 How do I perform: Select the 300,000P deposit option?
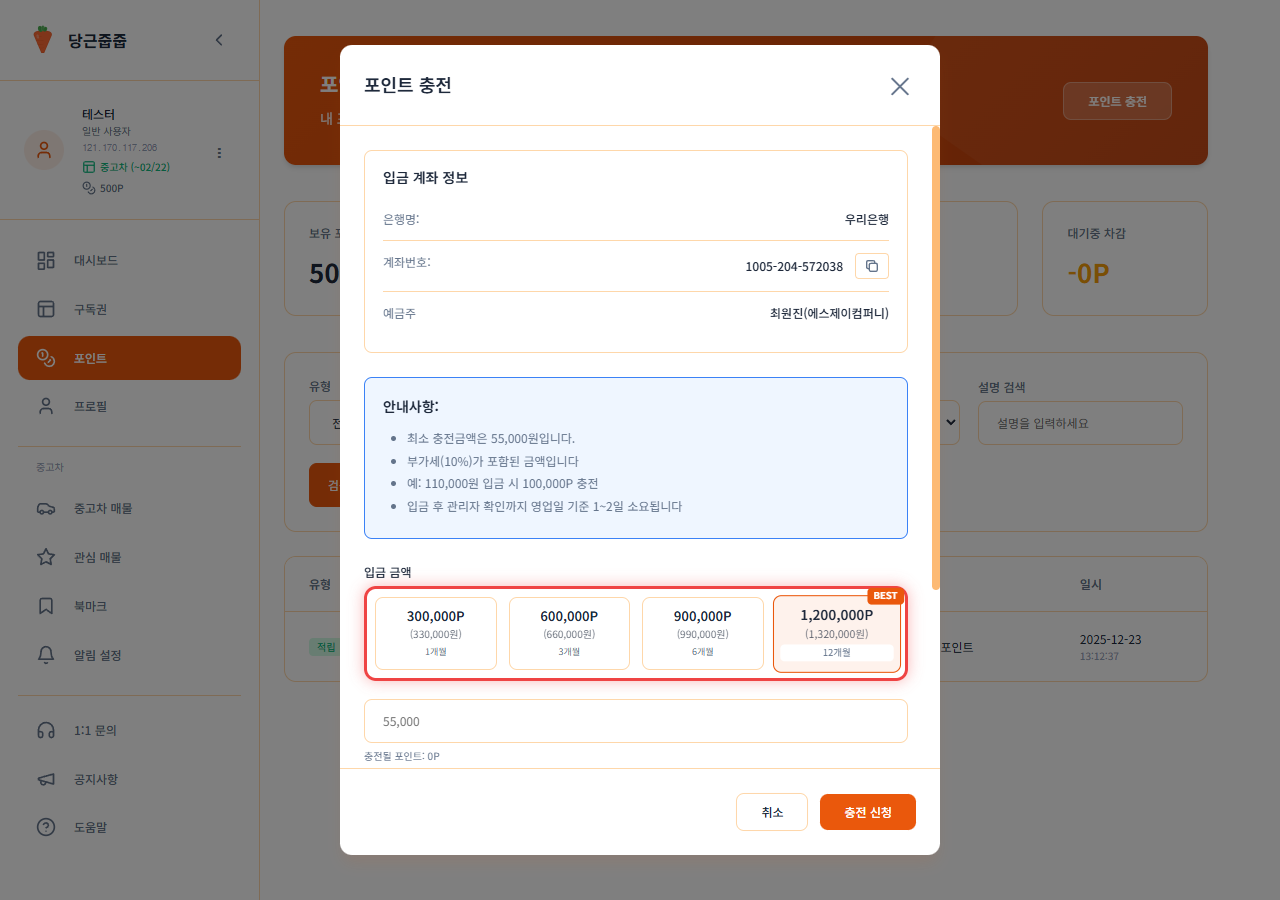point(435,632)
